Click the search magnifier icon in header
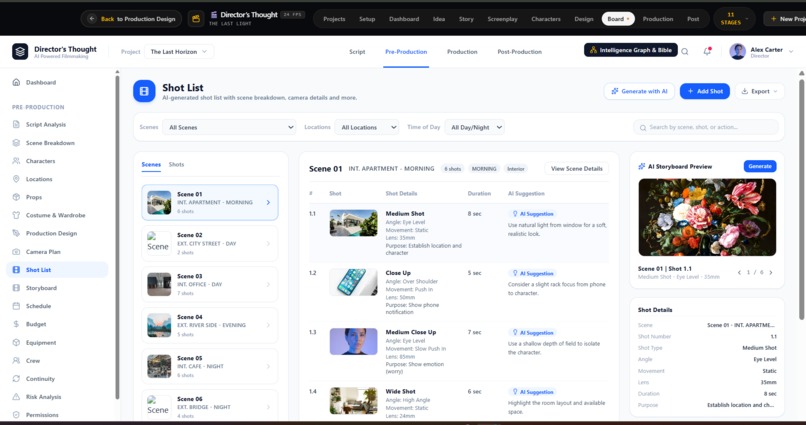 (685, 51)
